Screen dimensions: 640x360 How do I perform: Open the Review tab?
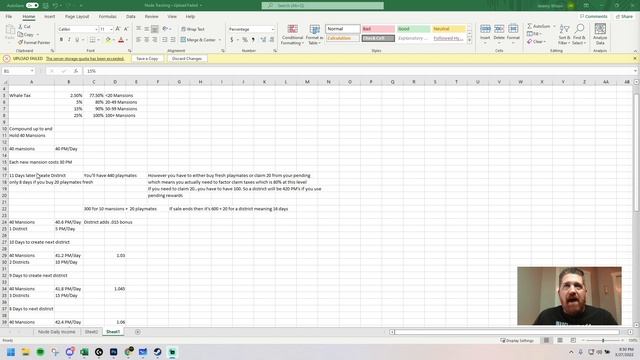point(151,16)
